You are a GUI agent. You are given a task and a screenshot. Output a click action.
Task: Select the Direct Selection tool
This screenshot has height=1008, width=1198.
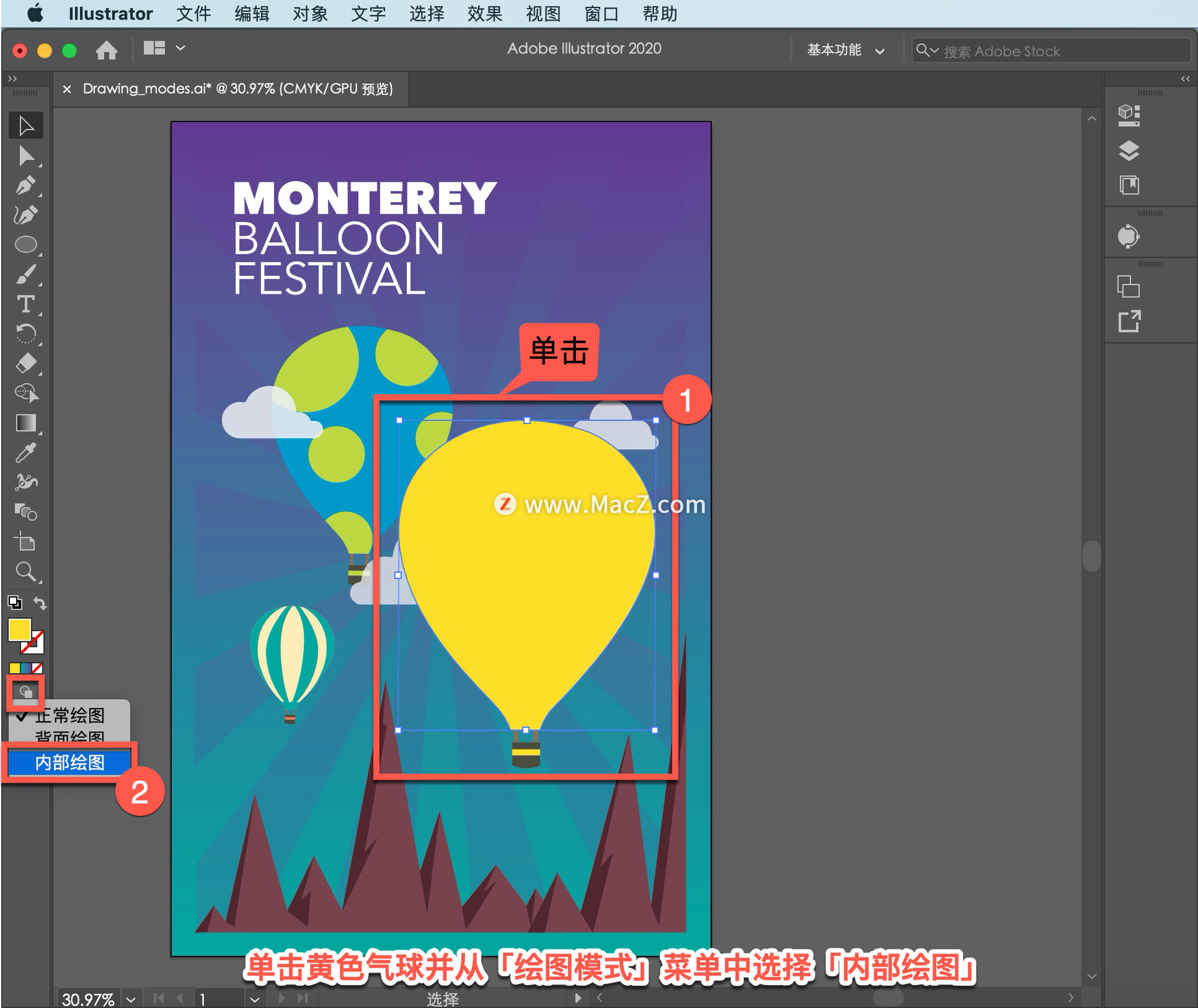(x=25, y=155)
